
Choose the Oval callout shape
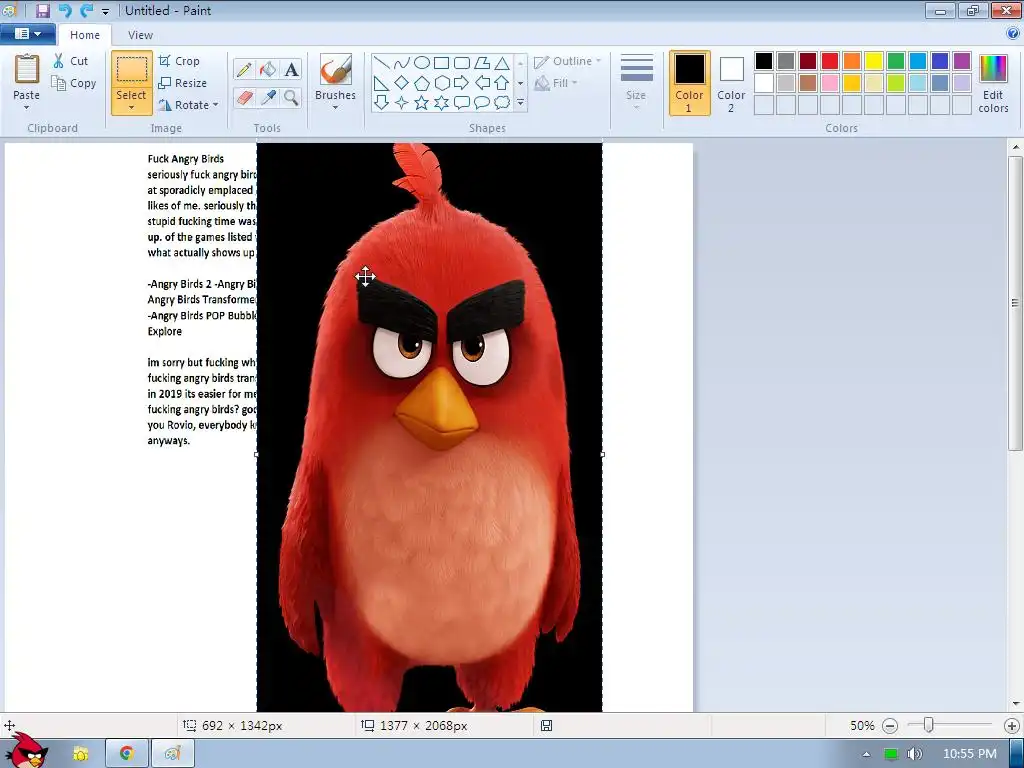(x=482, y=103)
